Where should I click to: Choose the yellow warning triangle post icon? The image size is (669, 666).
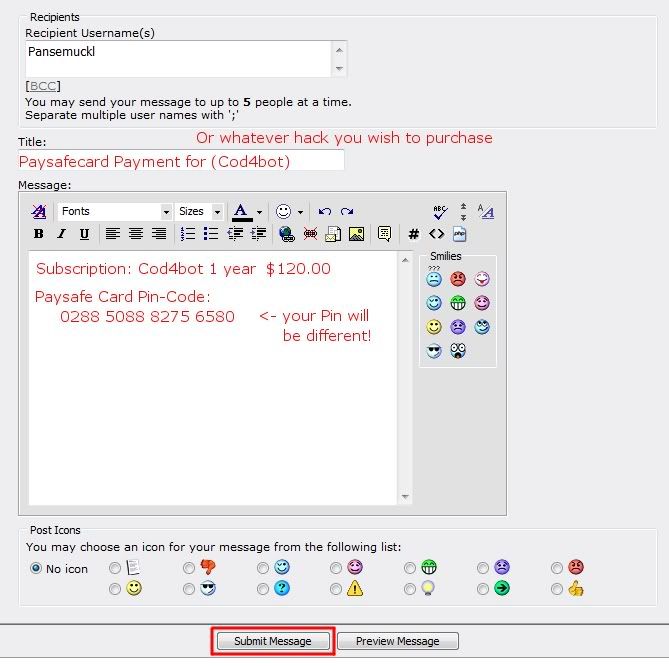coord(336,589)
